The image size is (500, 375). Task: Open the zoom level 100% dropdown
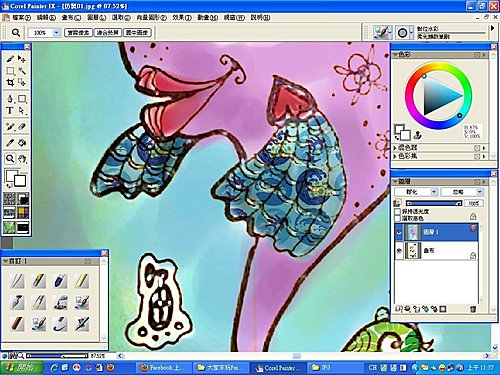tap(56, 33)
